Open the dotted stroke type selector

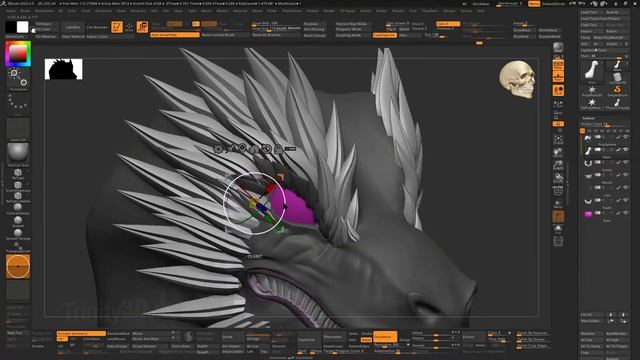[x=18, y=102]
